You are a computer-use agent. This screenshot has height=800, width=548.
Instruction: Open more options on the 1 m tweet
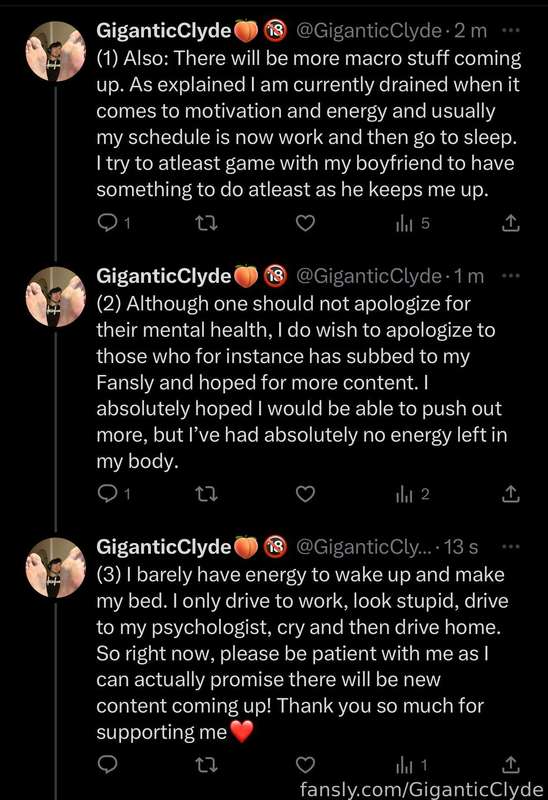[511, 276]
